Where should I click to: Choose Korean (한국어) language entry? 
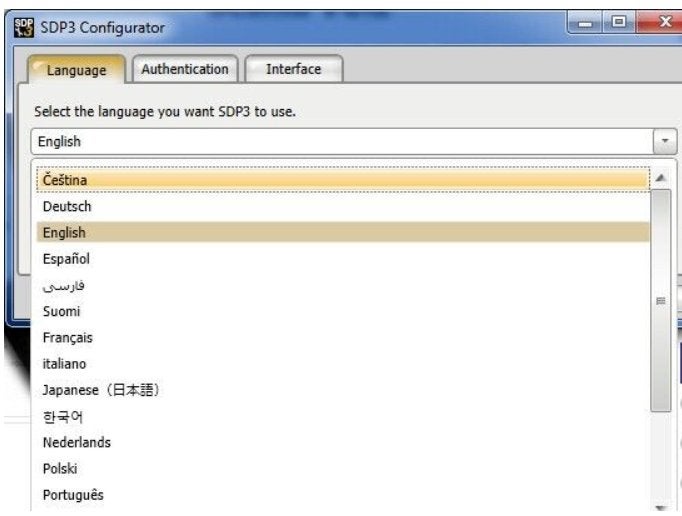[343, 416]
